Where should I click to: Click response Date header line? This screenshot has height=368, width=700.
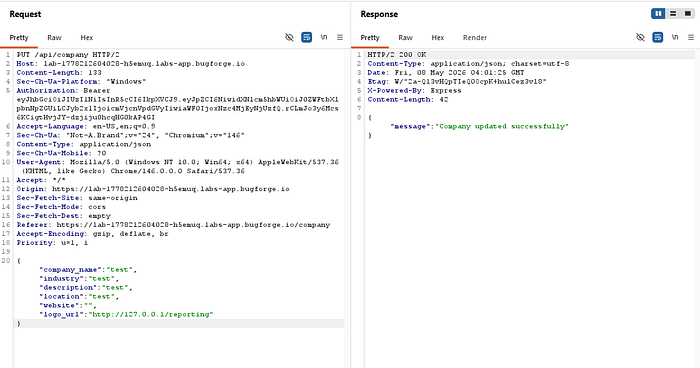coord(446,72)
